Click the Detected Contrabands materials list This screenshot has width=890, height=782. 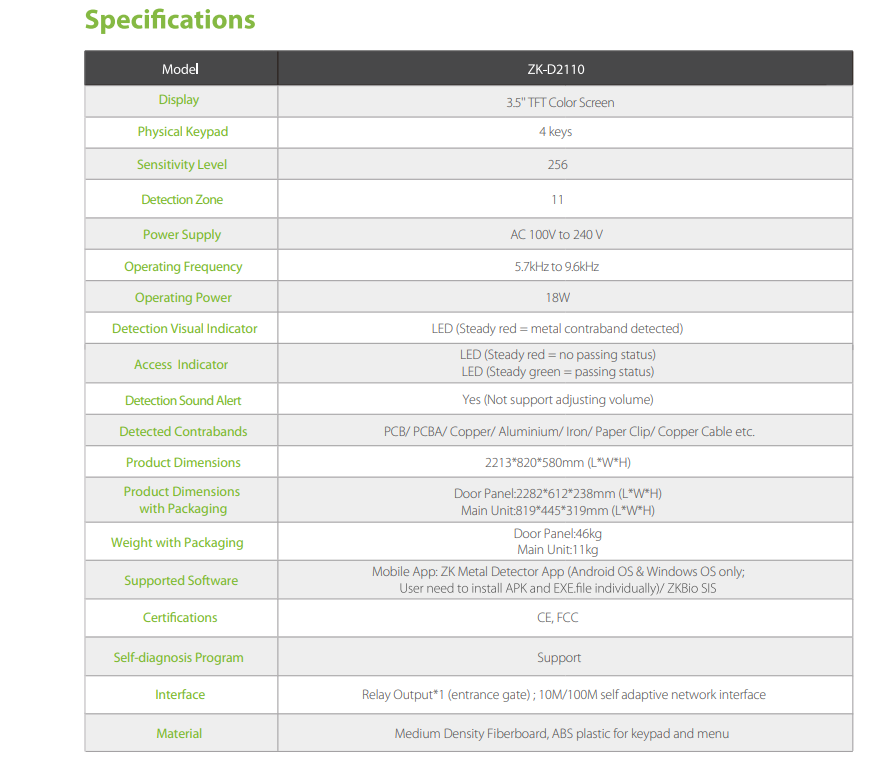569,432
